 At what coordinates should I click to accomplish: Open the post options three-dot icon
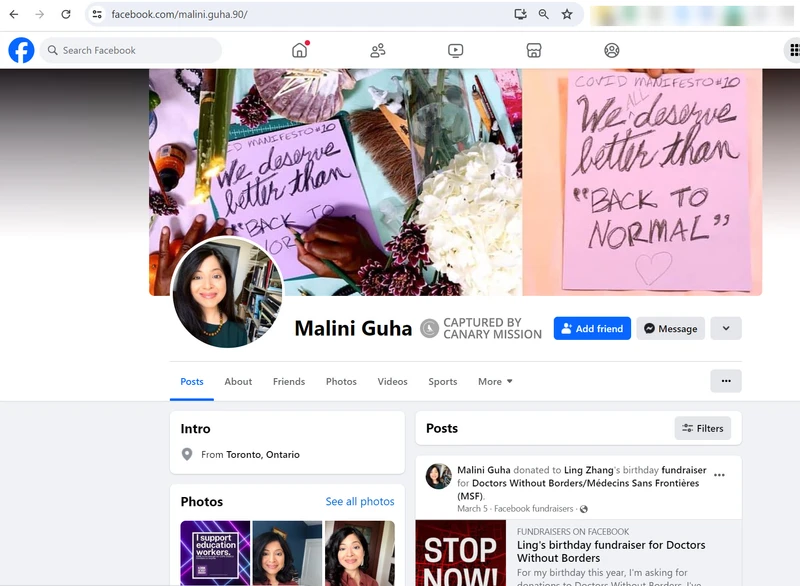[x=719, y=475]
